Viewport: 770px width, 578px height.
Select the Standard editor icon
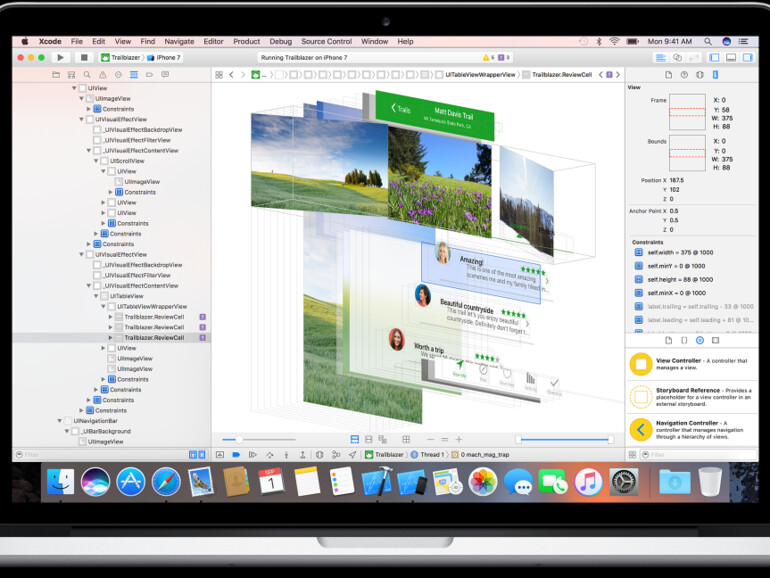pos(661,58)
